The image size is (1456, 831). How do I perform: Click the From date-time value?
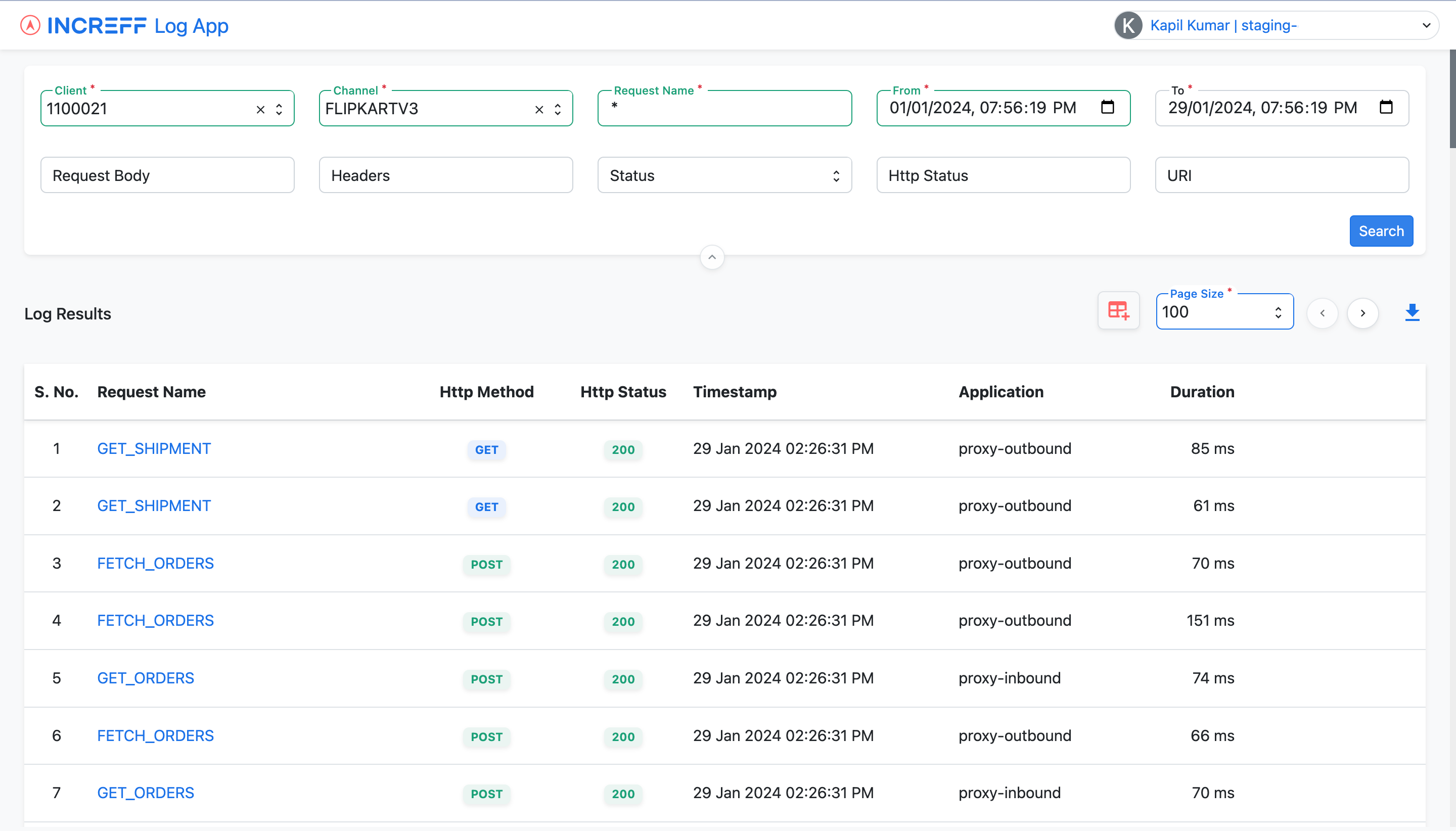click(x=983, y=107)
